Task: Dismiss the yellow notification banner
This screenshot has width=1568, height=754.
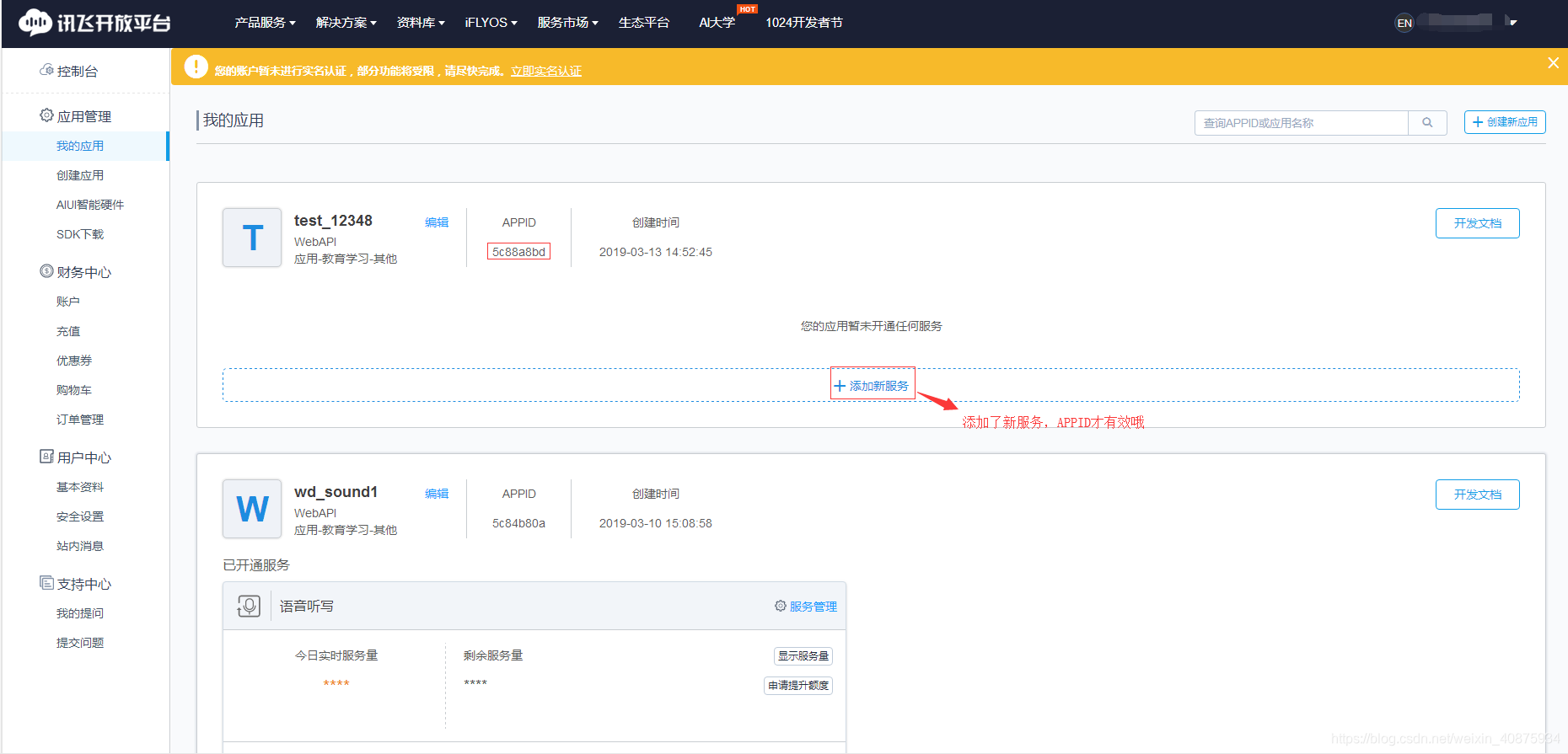Action: tap(1553, 63)
